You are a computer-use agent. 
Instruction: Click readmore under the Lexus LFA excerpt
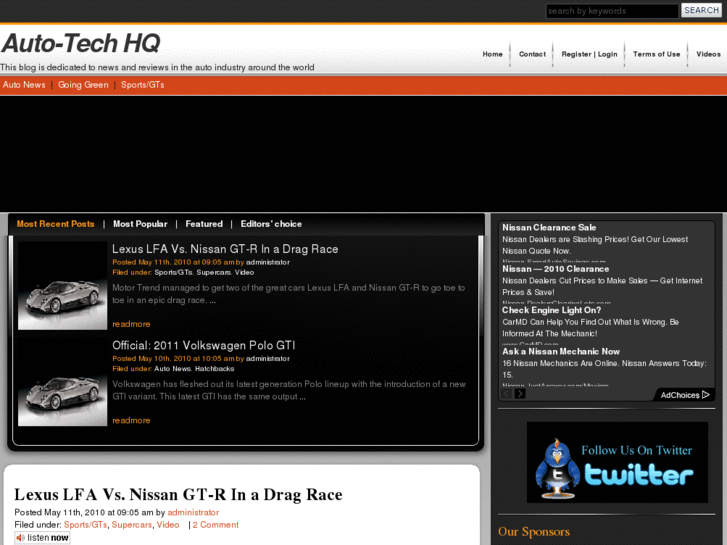pos(131,324)
